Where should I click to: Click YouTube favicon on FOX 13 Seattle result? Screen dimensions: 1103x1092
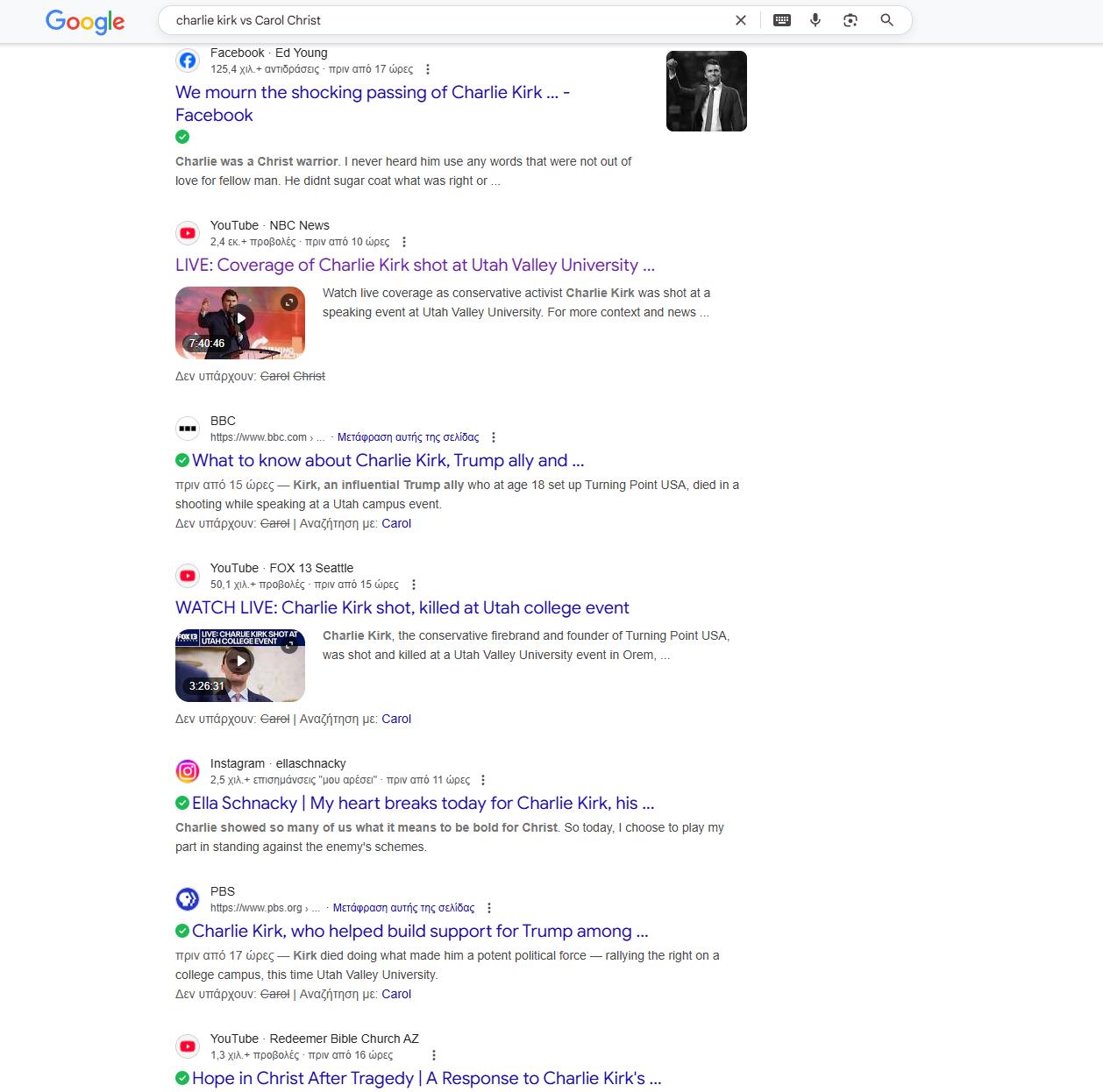click(x=188, y=576)
